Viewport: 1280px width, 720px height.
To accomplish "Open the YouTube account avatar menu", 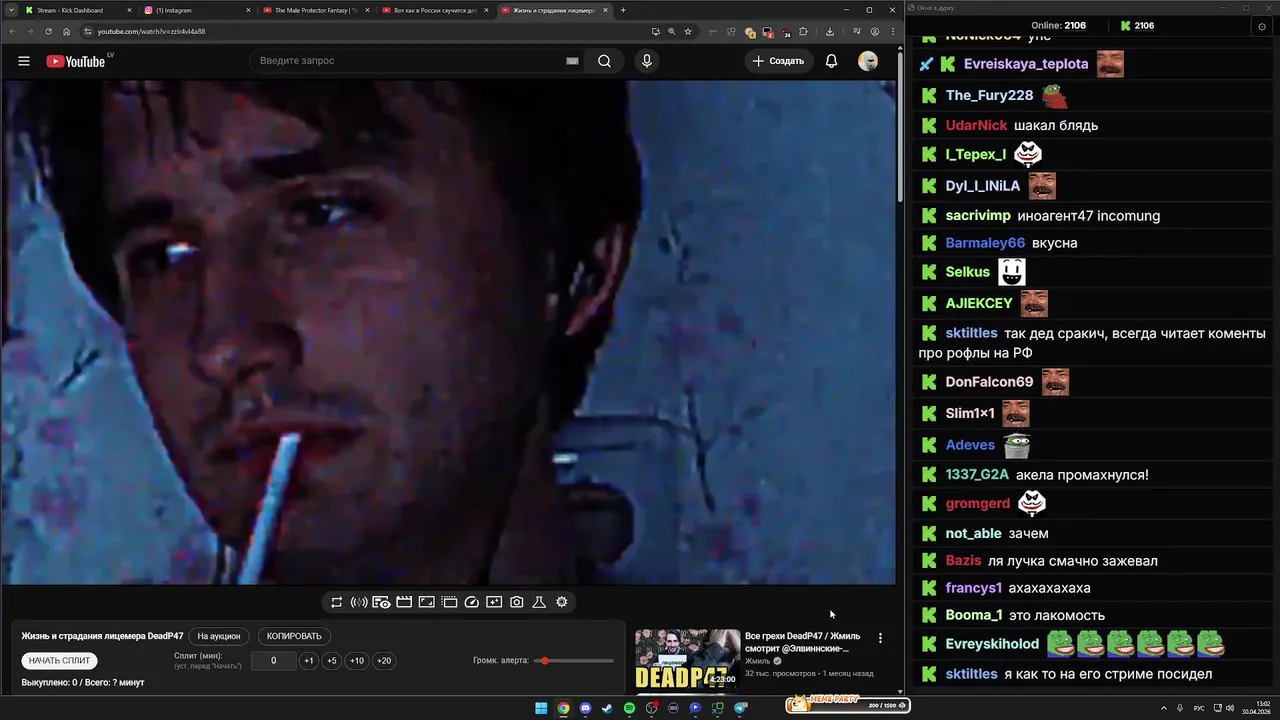I will coord(868,61).
